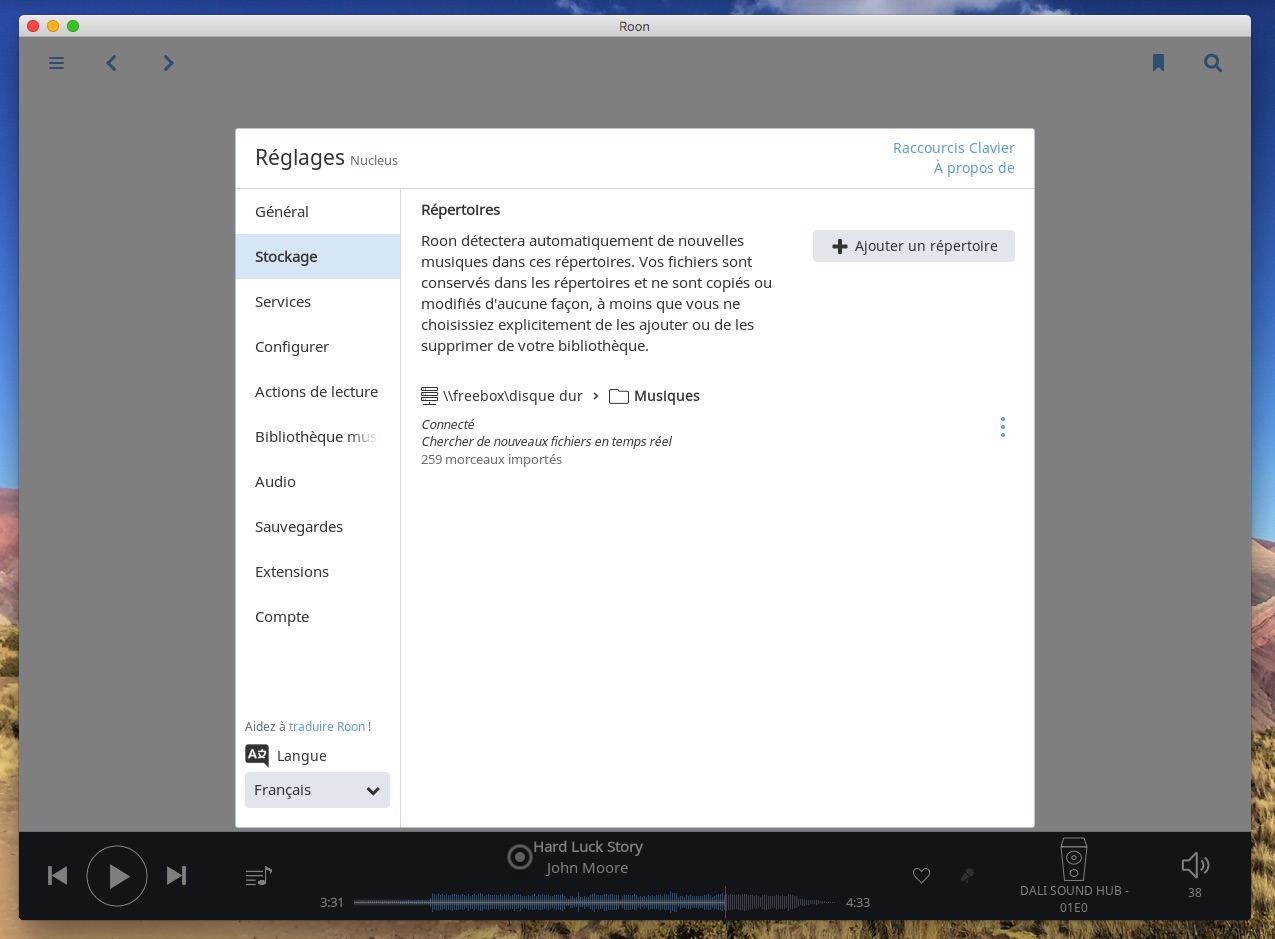Favorite the track with the heart icon

(x=922, y=876)
